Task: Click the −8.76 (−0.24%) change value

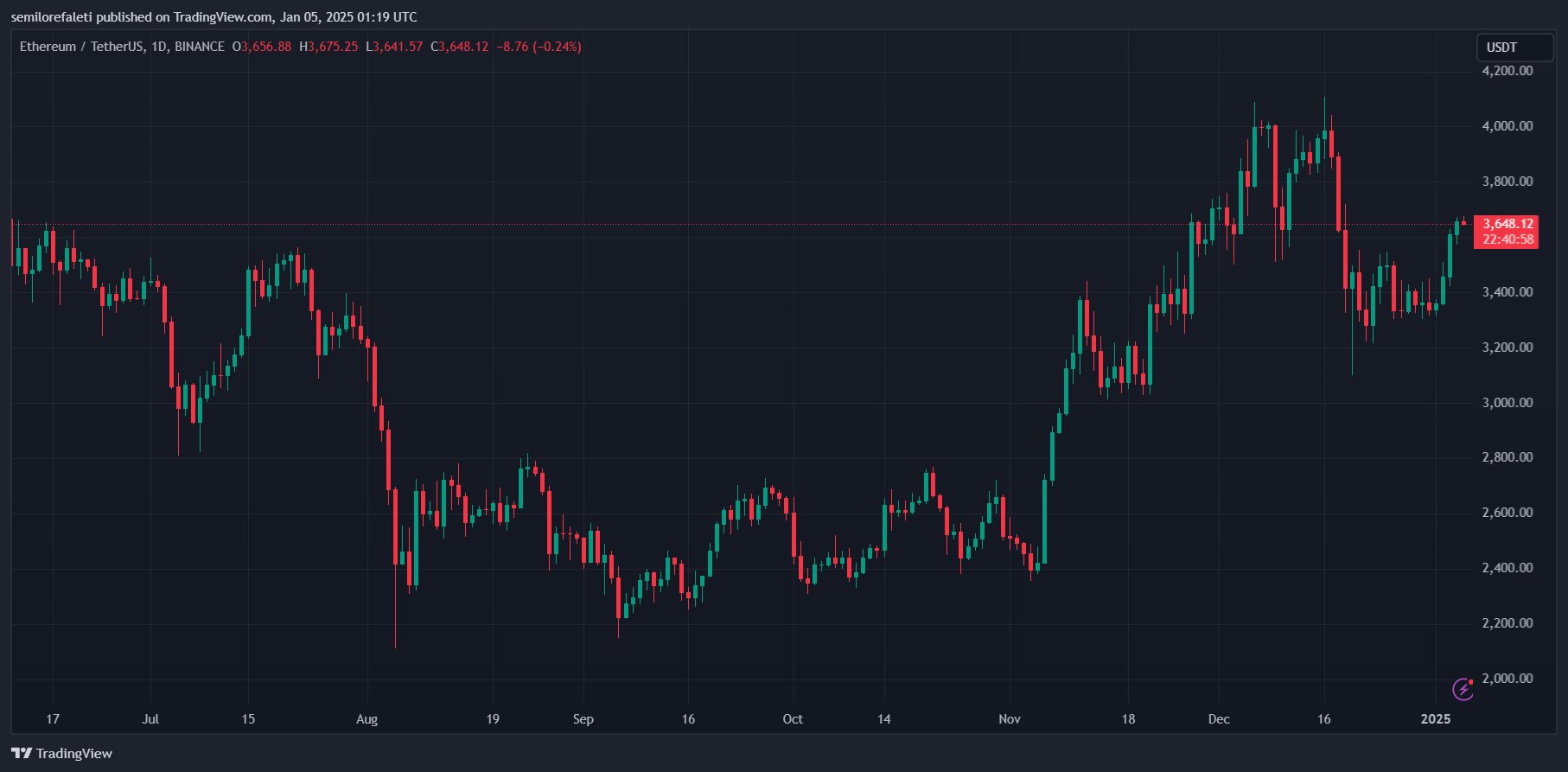Action: pos(539,47)
